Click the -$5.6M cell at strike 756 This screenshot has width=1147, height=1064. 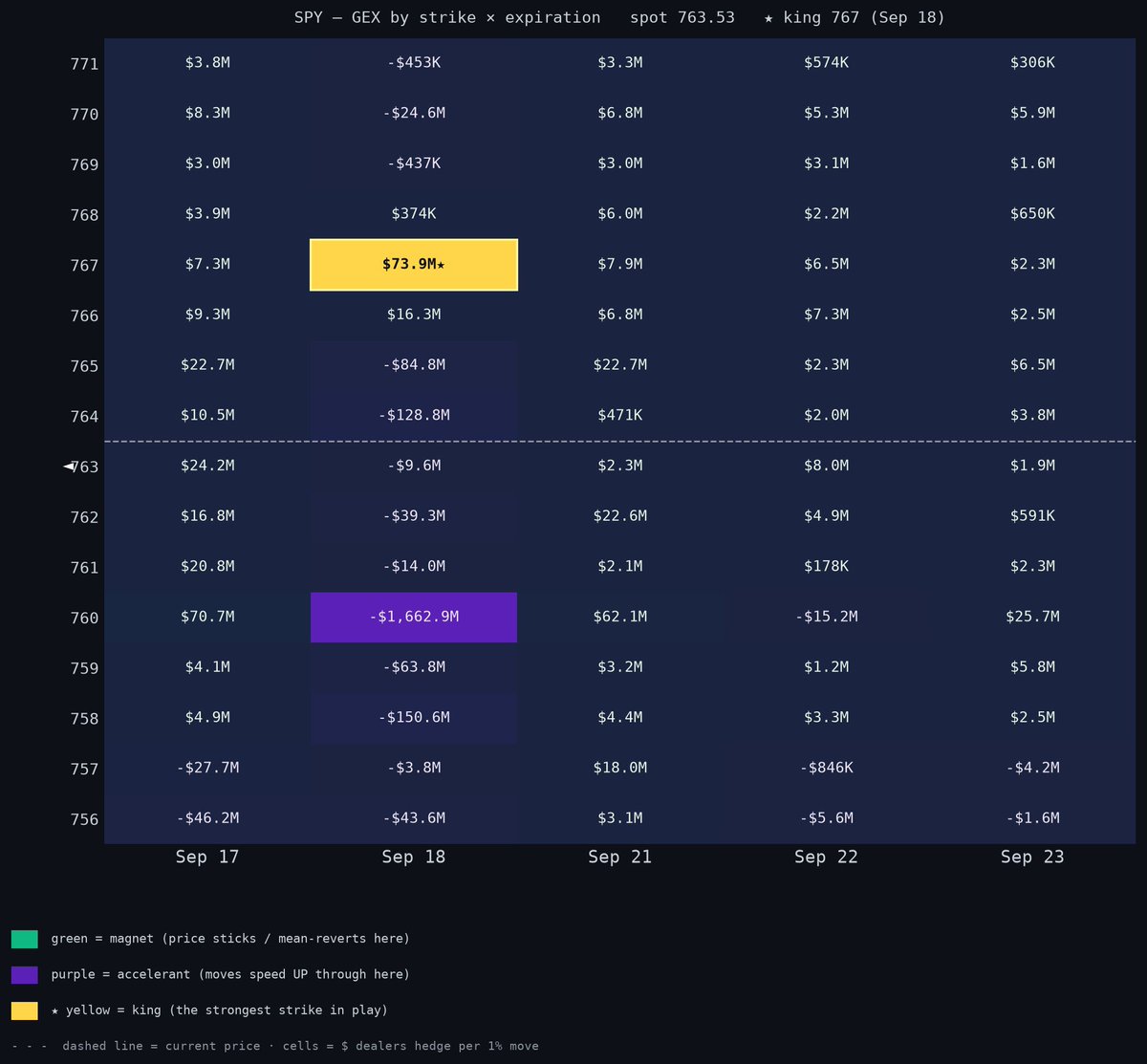pos(827,818)
